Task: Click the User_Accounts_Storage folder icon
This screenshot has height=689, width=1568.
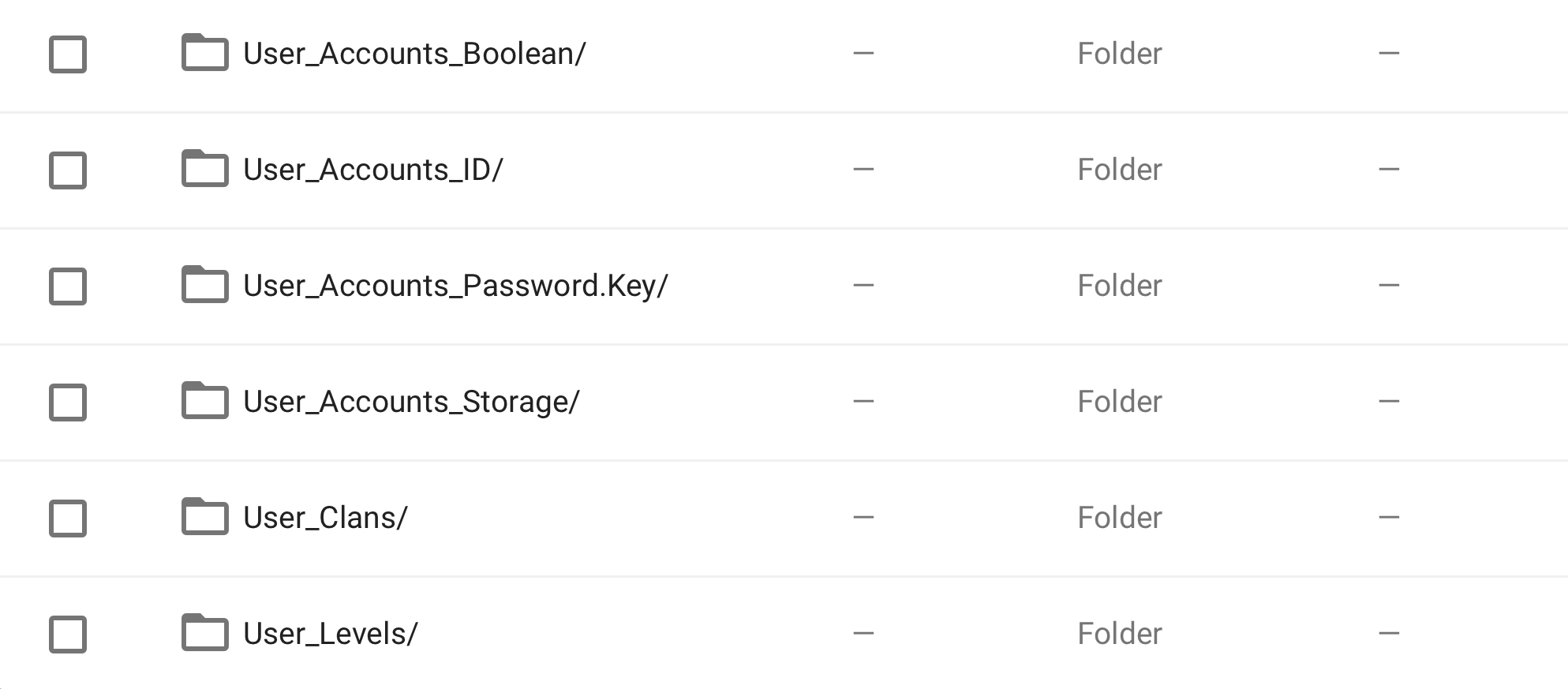Action: click(x=204, y=401)
